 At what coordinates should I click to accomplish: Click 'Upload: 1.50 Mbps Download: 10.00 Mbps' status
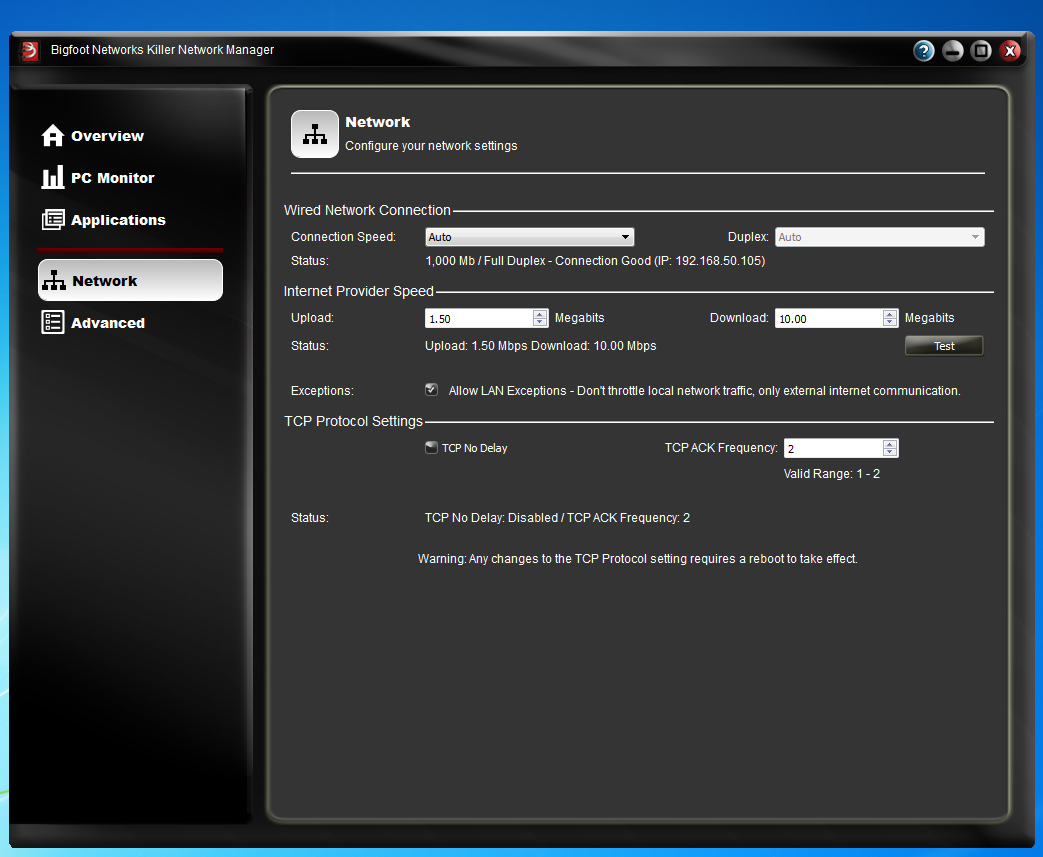click(541, 346)
